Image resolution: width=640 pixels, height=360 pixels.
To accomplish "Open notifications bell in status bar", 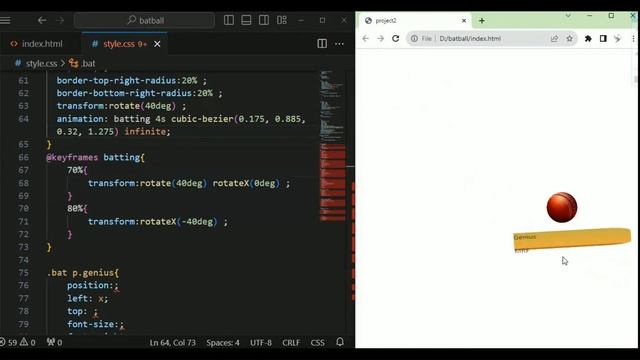I will 340,342.
